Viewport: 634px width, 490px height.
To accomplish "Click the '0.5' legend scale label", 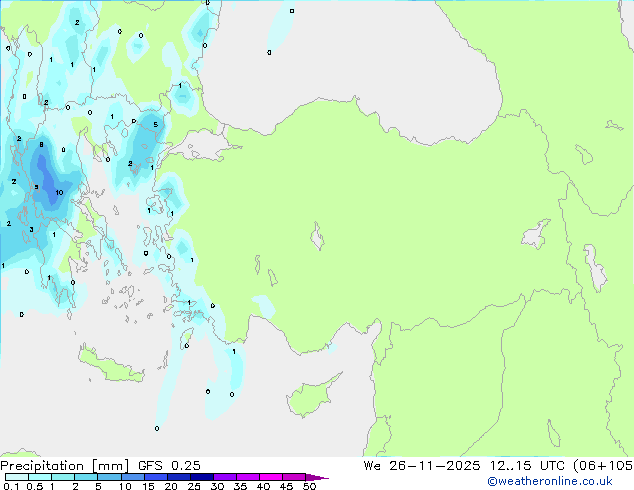I will (x=35, y=486).
